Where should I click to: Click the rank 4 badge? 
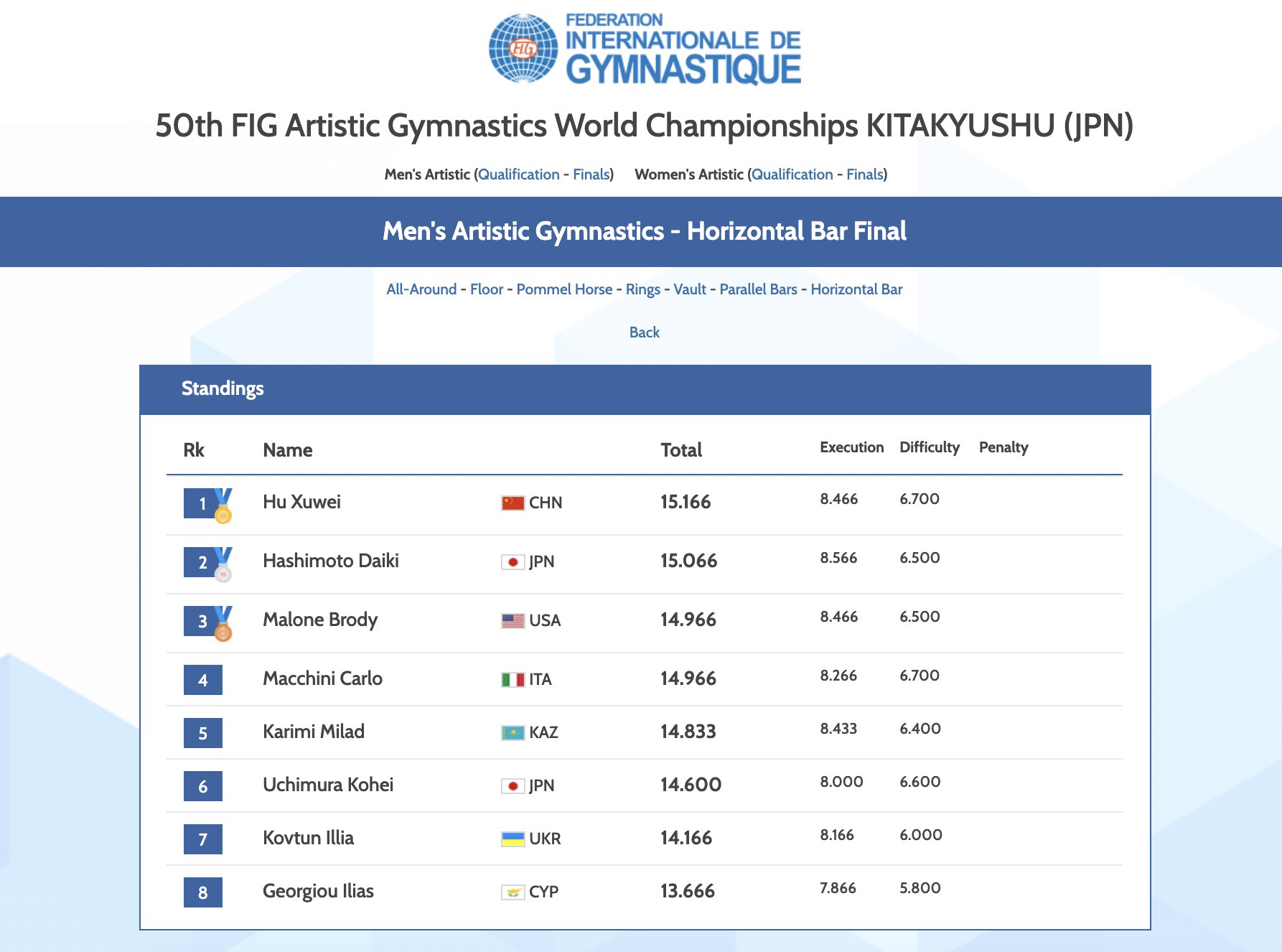203,680
